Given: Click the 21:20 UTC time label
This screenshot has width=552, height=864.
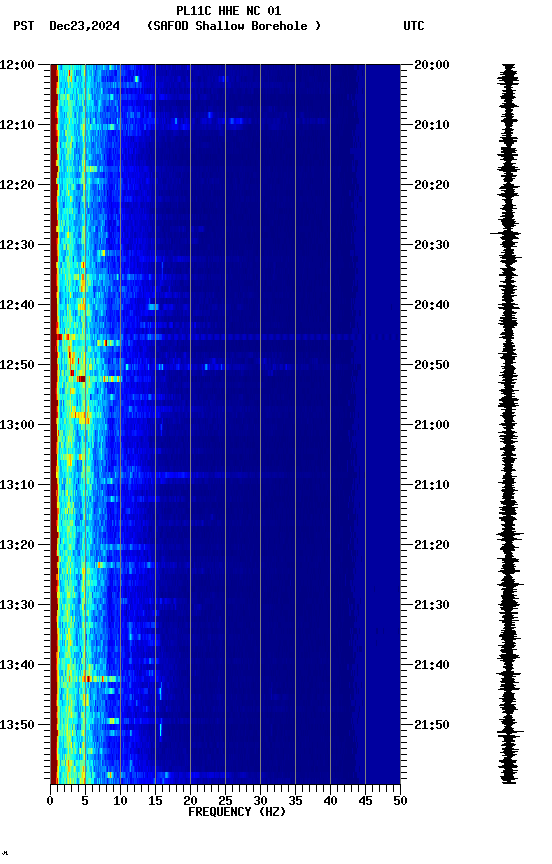Looking at the screenshot, I should (x=432, y=546).
